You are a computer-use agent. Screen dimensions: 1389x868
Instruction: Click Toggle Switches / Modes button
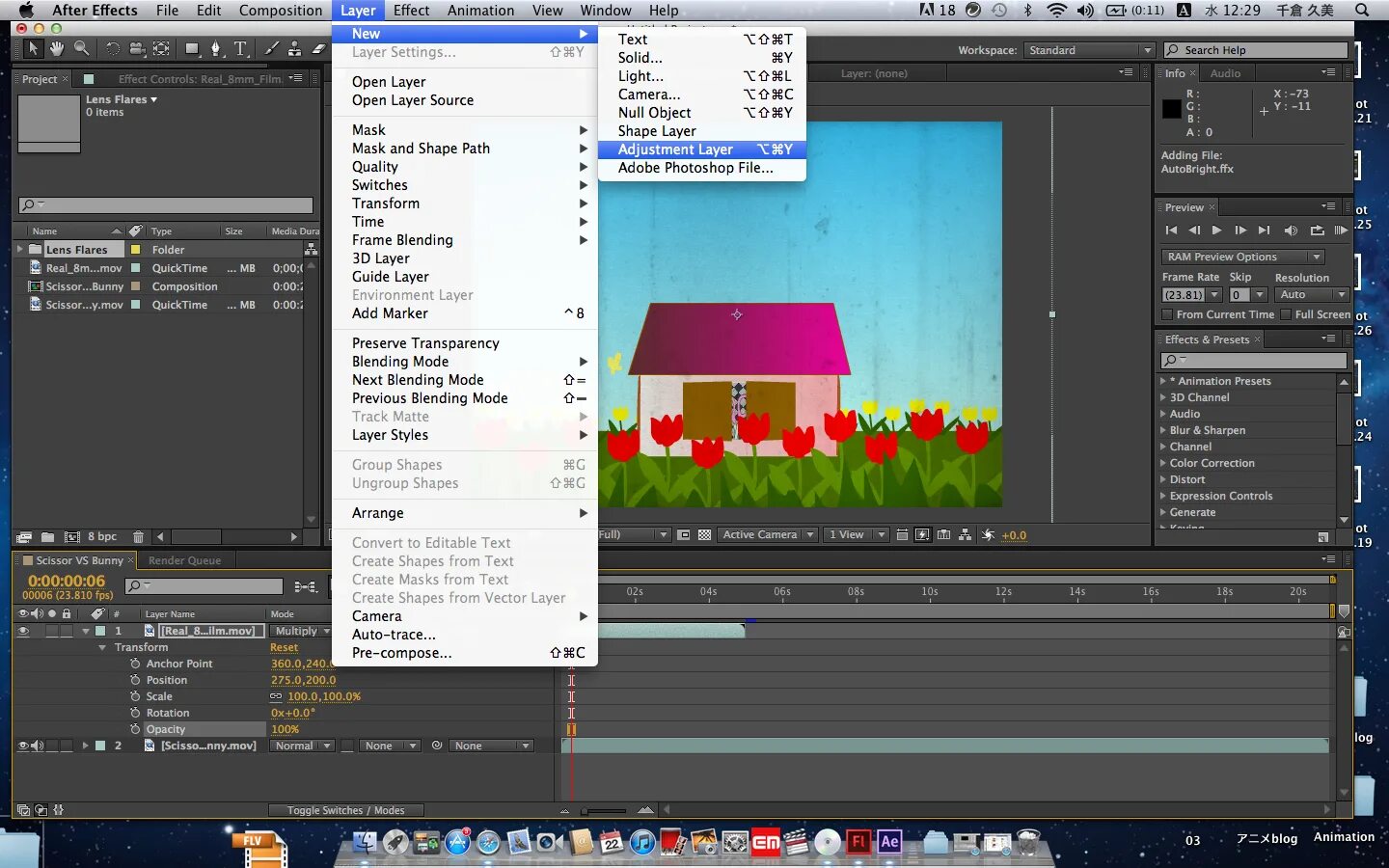coord(345,810)
